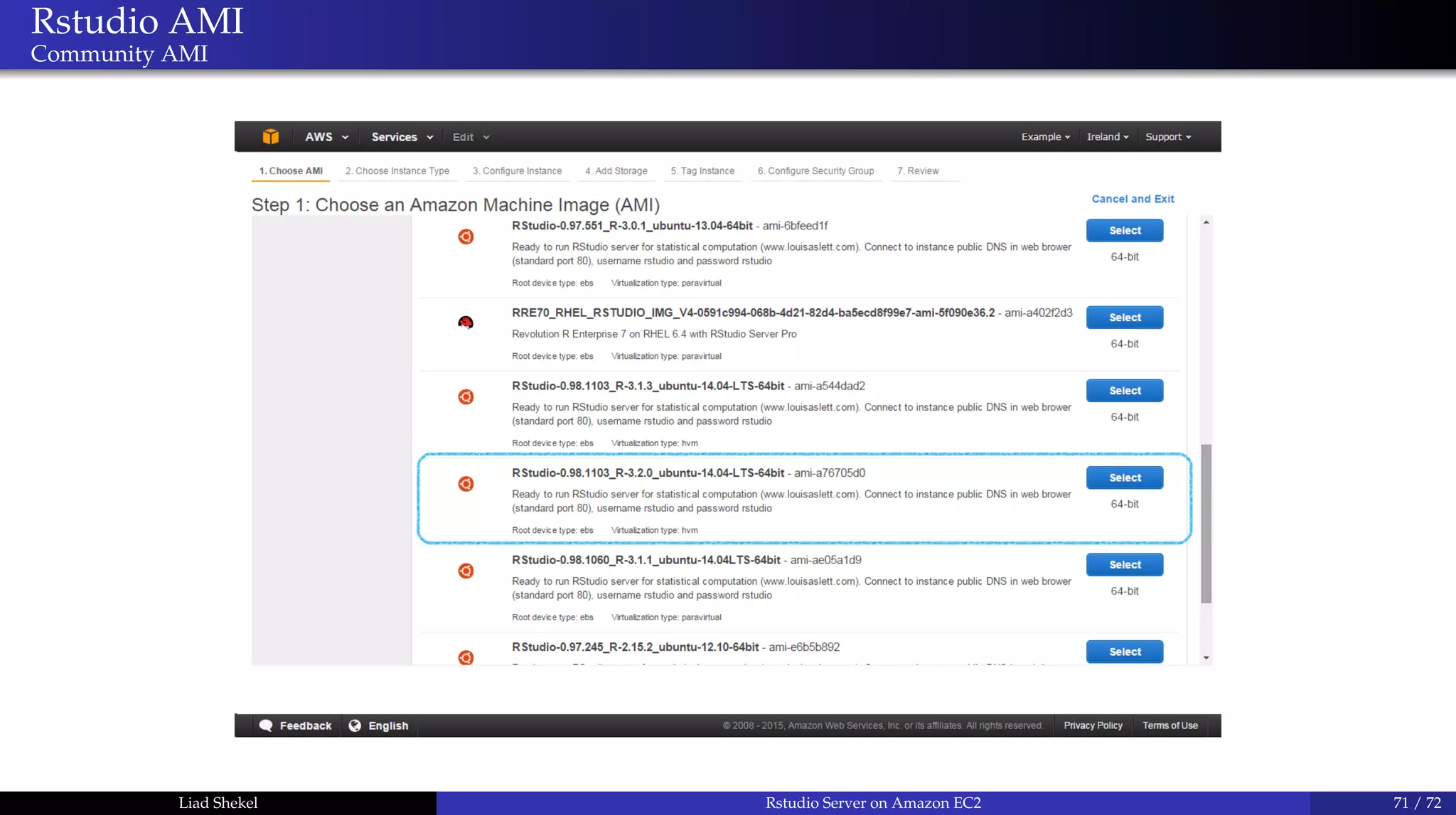Open the Support dropdown
The width and height of the screenshot is (1456, 815).
click(1168, 136)
